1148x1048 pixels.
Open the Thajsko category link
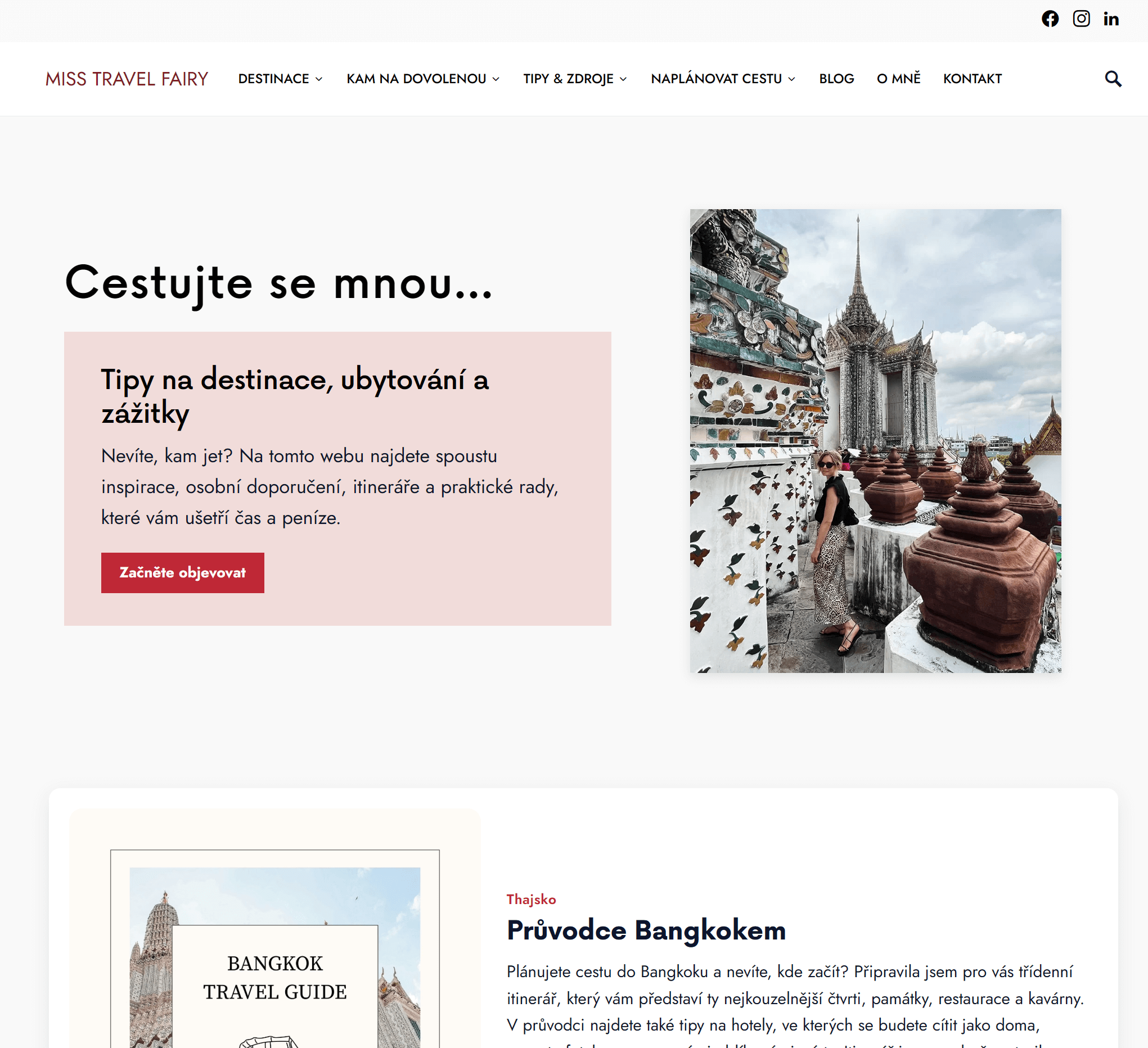532,900
